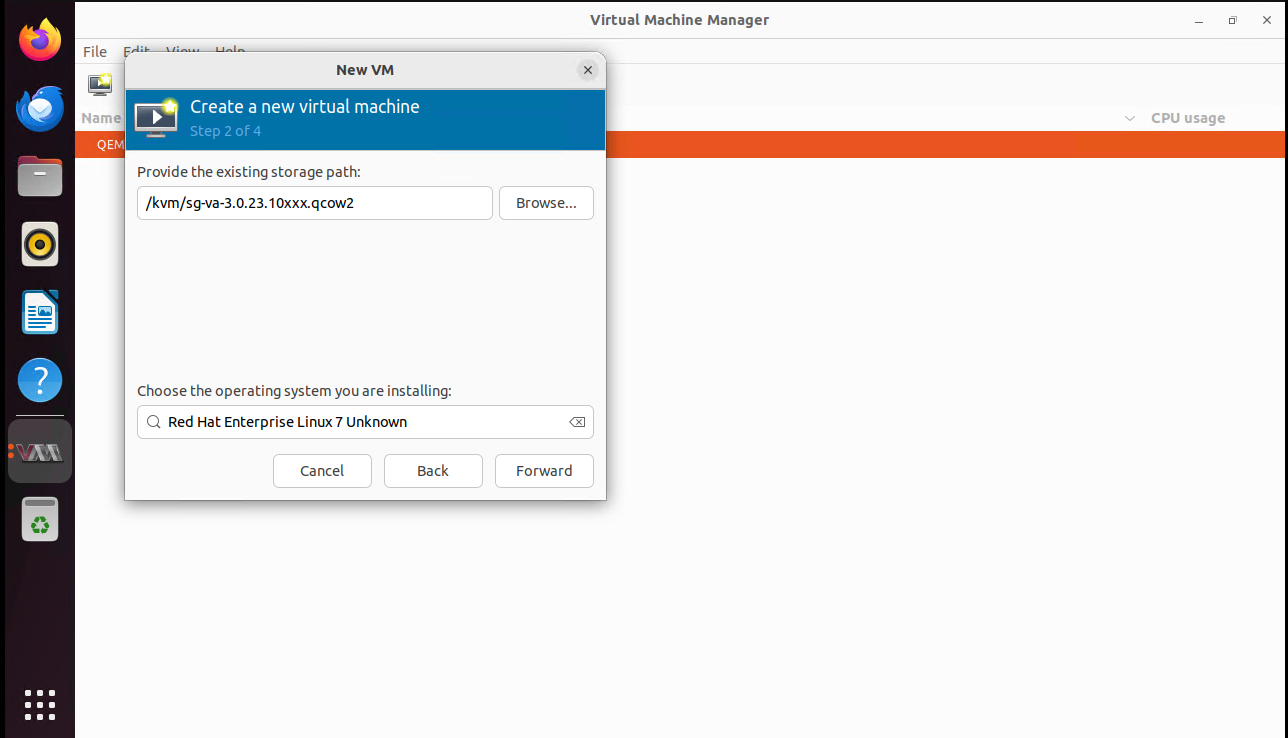Cancel the new VM wizard

coord(322,471)
